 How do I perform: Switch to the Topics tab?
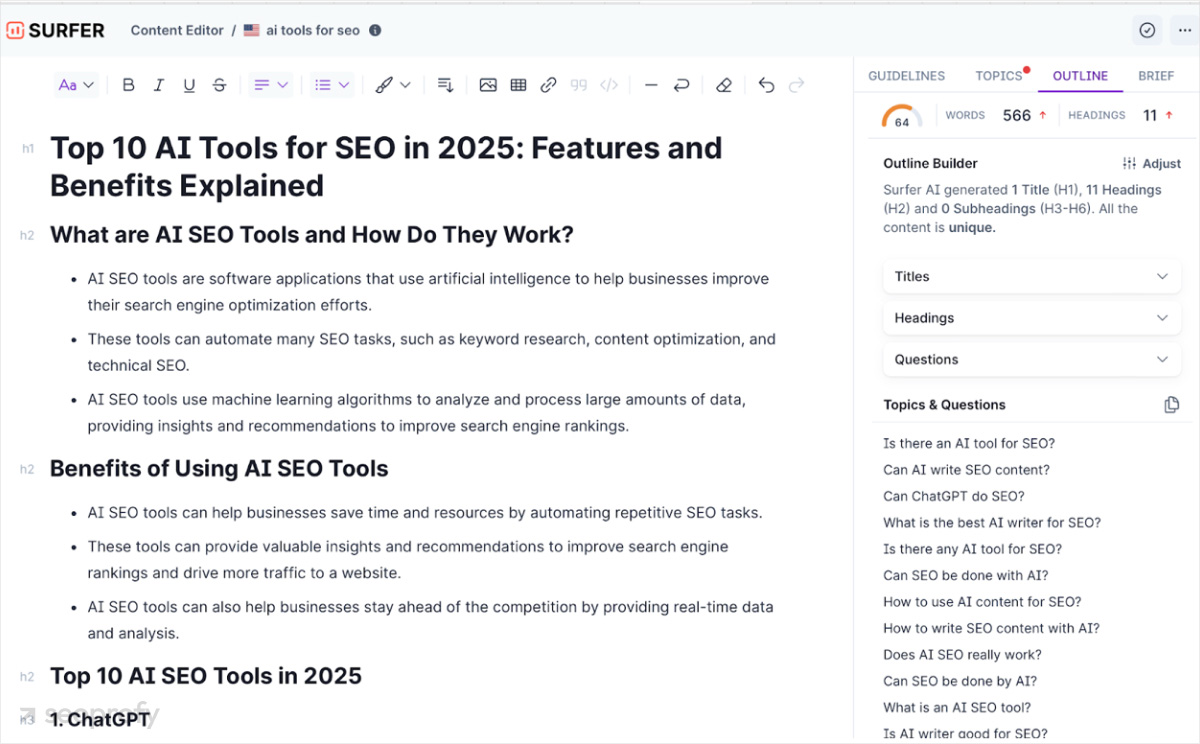click(x=999, y=76)
